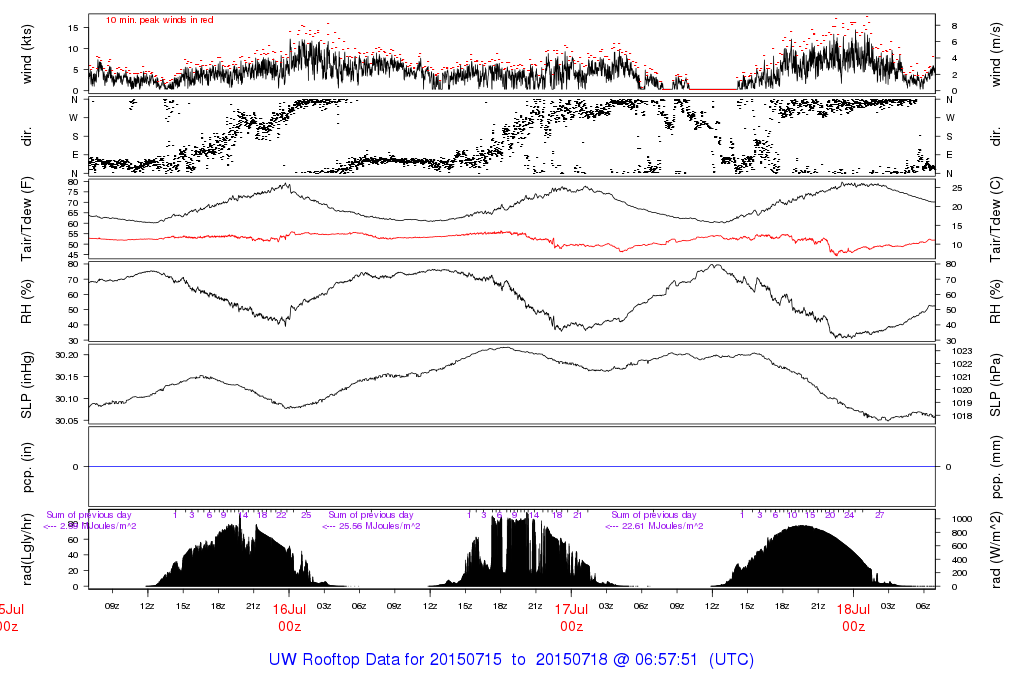Select the '1022' hPa tick value

click(x=963, y=364)
